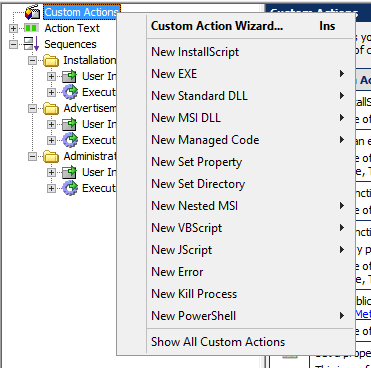Open the New EXE submenu arrow
This screenshot has width=371, height=368.
pyautogui.click(x=342, y=74)
